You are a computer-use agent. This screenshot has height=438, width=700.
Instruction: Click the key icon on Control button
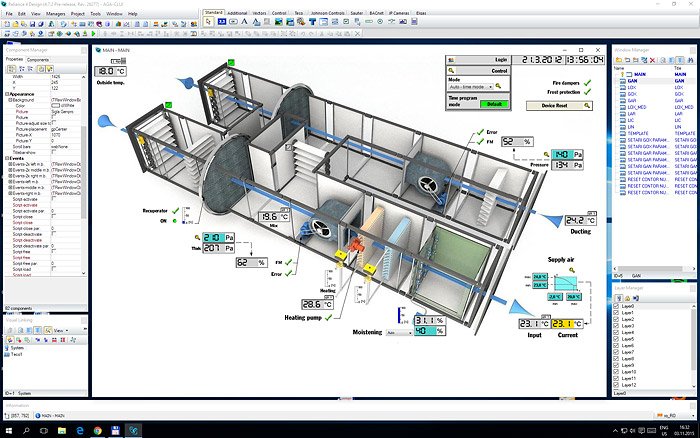pyautogui.click(x=452, y=72)
